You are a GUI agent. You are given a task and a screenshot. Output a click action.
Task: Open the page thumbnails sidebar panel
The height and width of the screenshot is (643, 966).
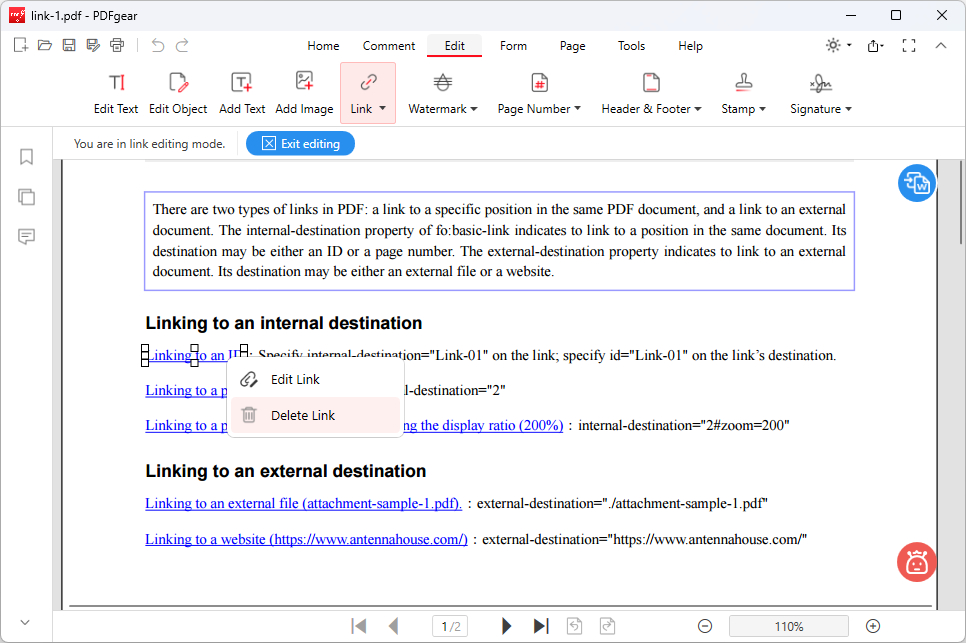point(26,197)
